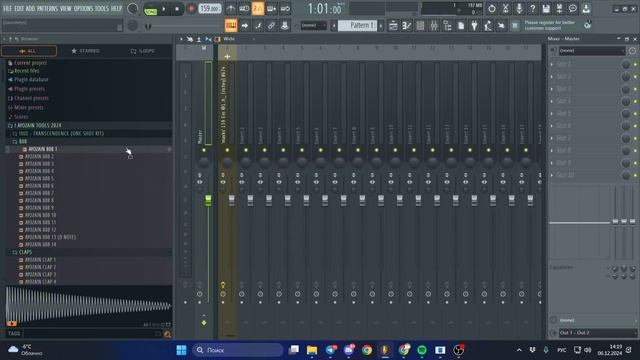Open the snap selector dropdown showing (none)
Screen dimensions: 640x360
313,26
